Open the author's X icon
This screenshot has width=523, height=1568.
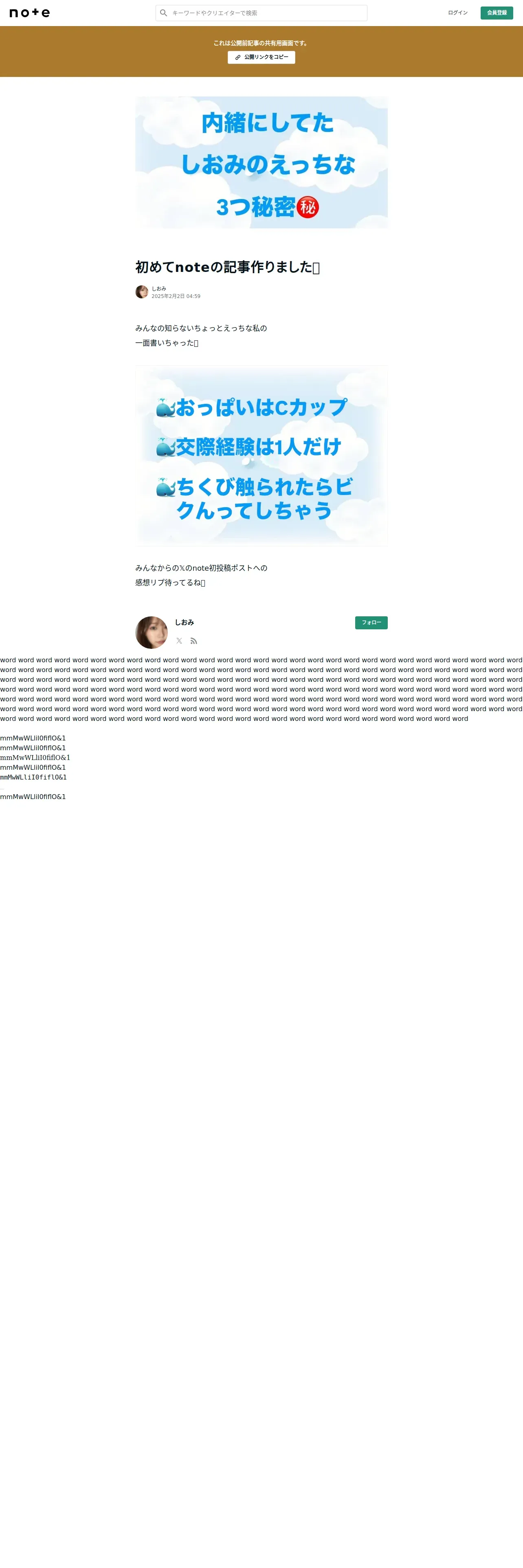point(179,641)
